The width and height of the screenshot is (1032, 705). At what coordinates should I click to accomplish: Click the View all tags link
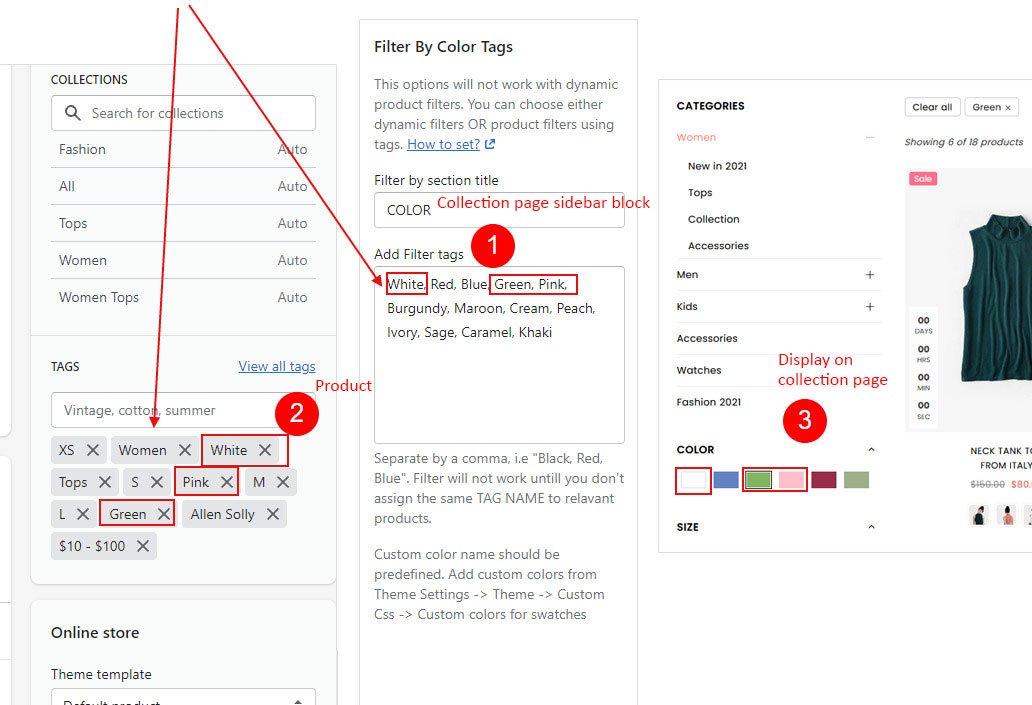tap(276, 367)
